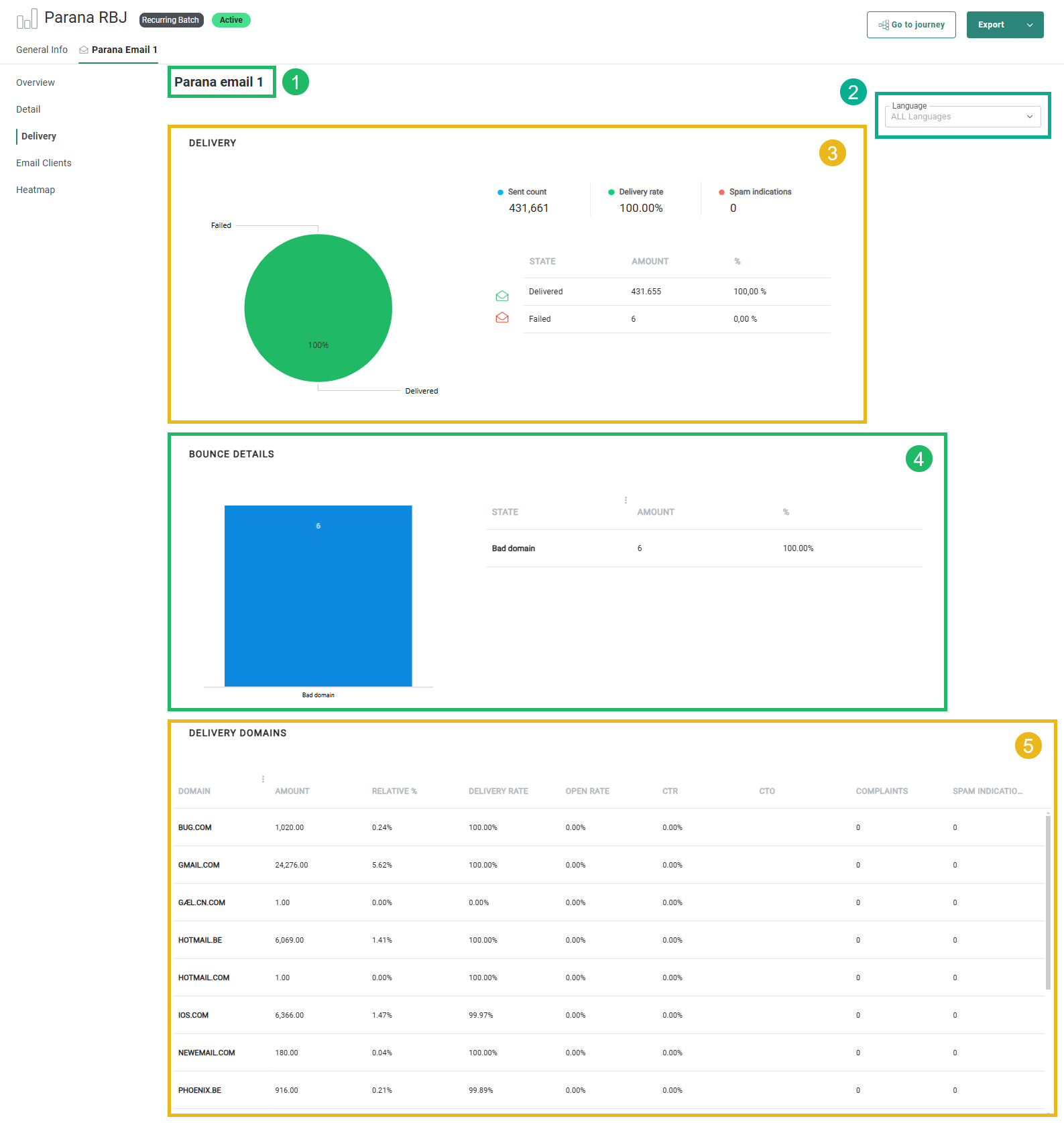Expand the Export dropdown arrow
Screen dimensions: 1064x1123
point(1030,25)
